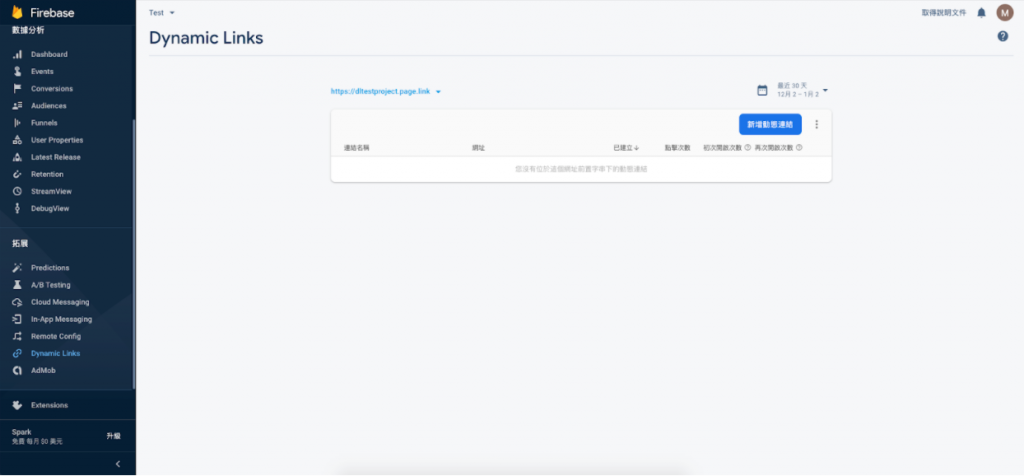Click the Firebase logo icon
The height and width of the screenshot is (476, 1024).
point(17,12)
